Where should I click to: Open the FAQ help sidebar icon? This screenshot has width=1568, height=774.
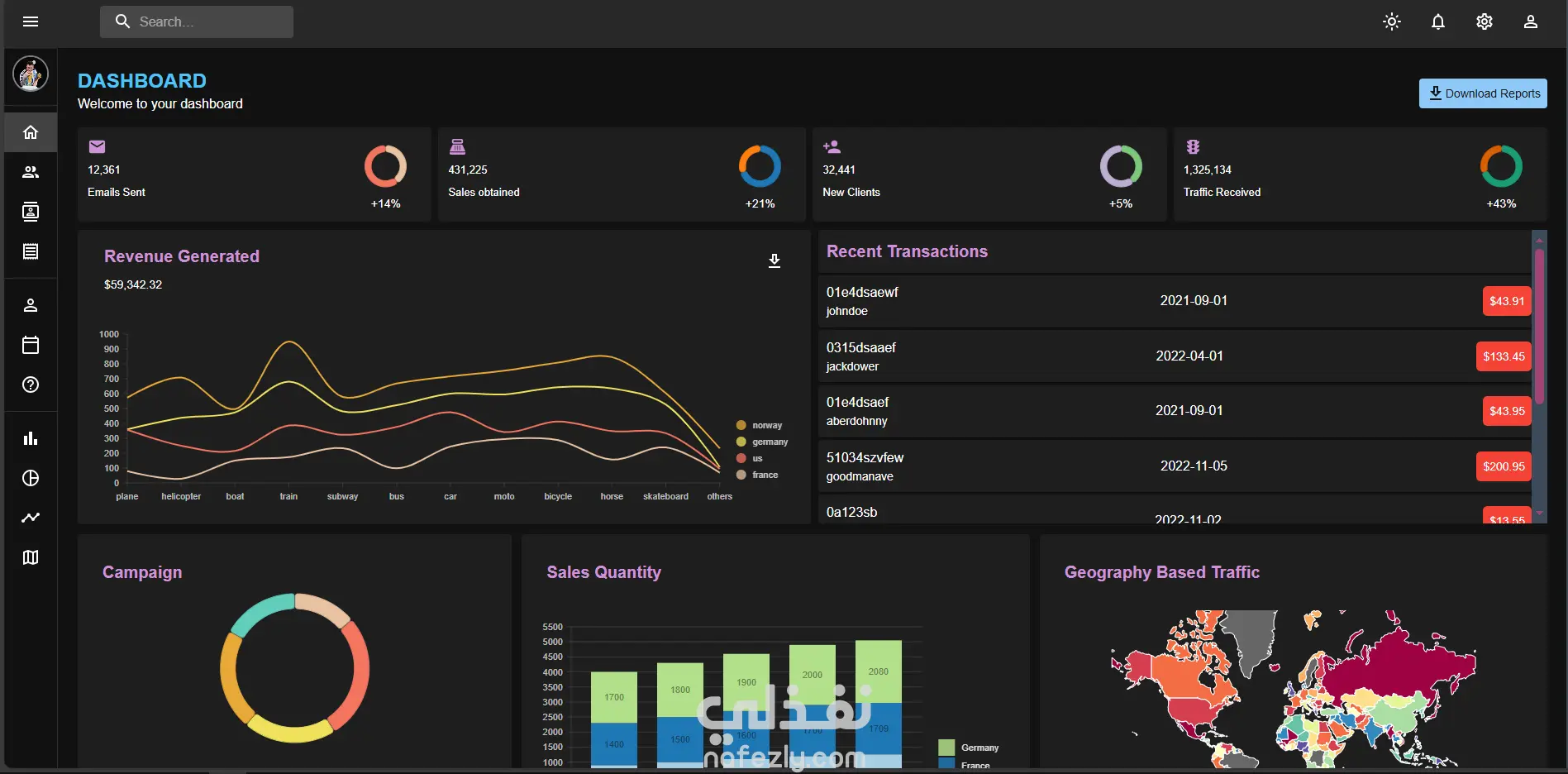coord(31,385)
